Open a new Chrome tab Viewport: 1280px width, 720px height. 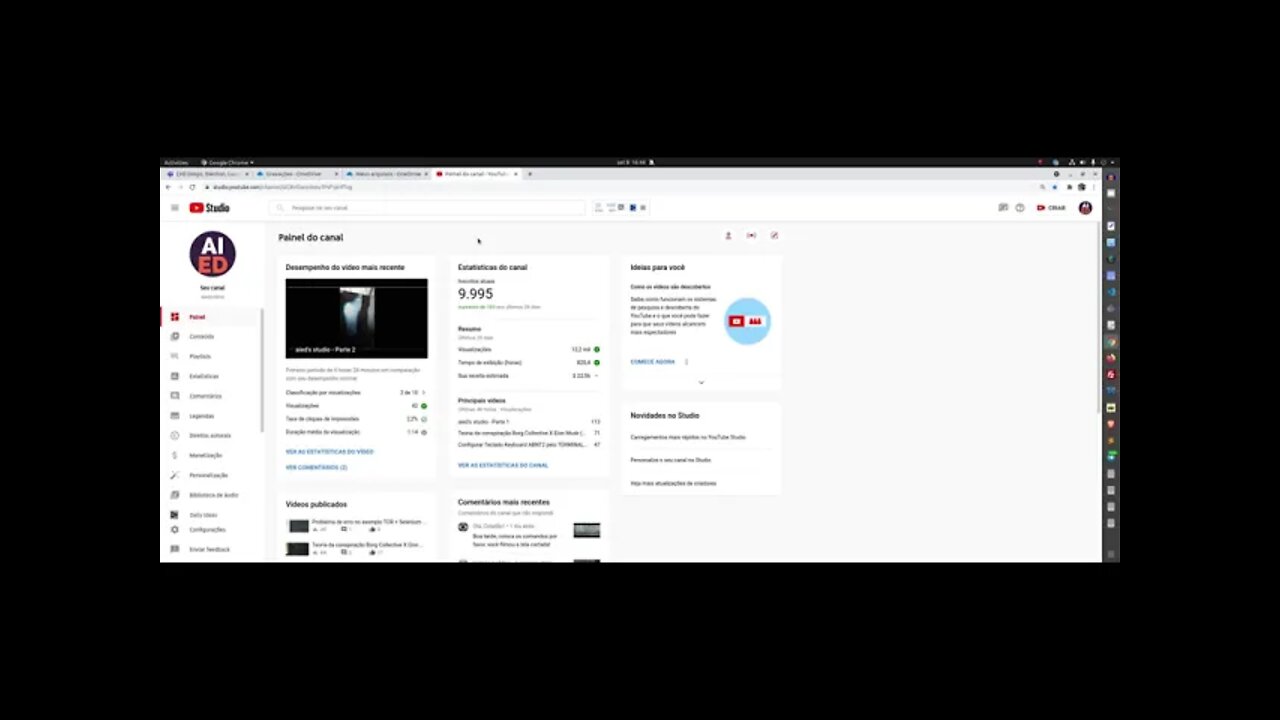pos(530,174)
